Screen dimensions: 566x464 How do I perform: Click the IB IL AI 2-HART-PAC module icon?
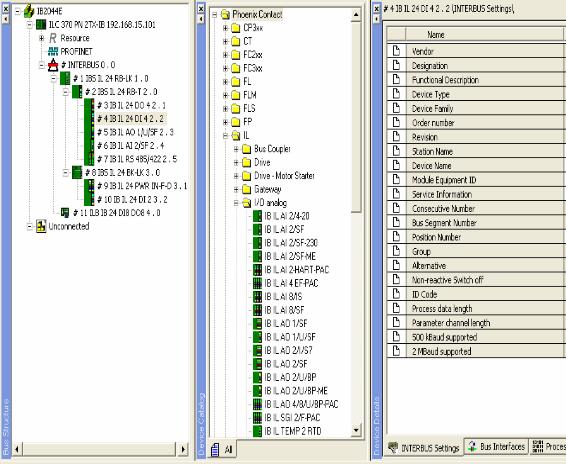coord(257,270)
